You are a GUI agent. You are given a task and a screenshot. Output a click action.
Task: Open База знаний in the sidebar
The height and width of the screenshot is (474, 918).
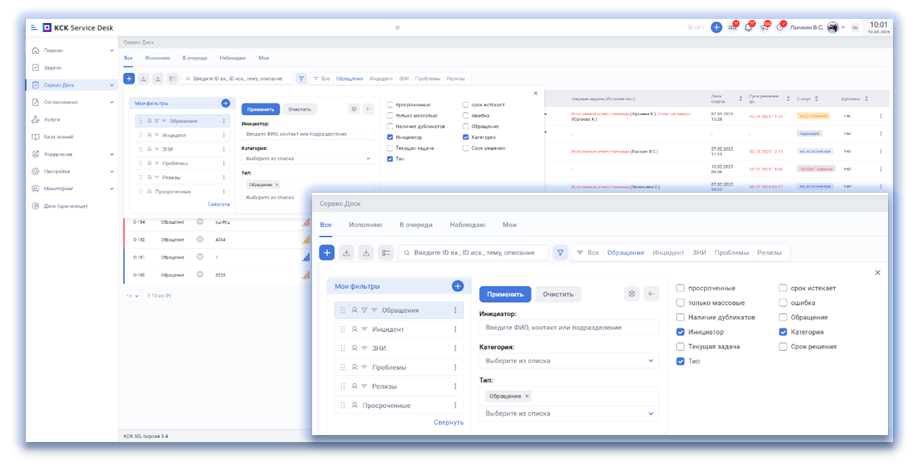(x=71, y=137)
